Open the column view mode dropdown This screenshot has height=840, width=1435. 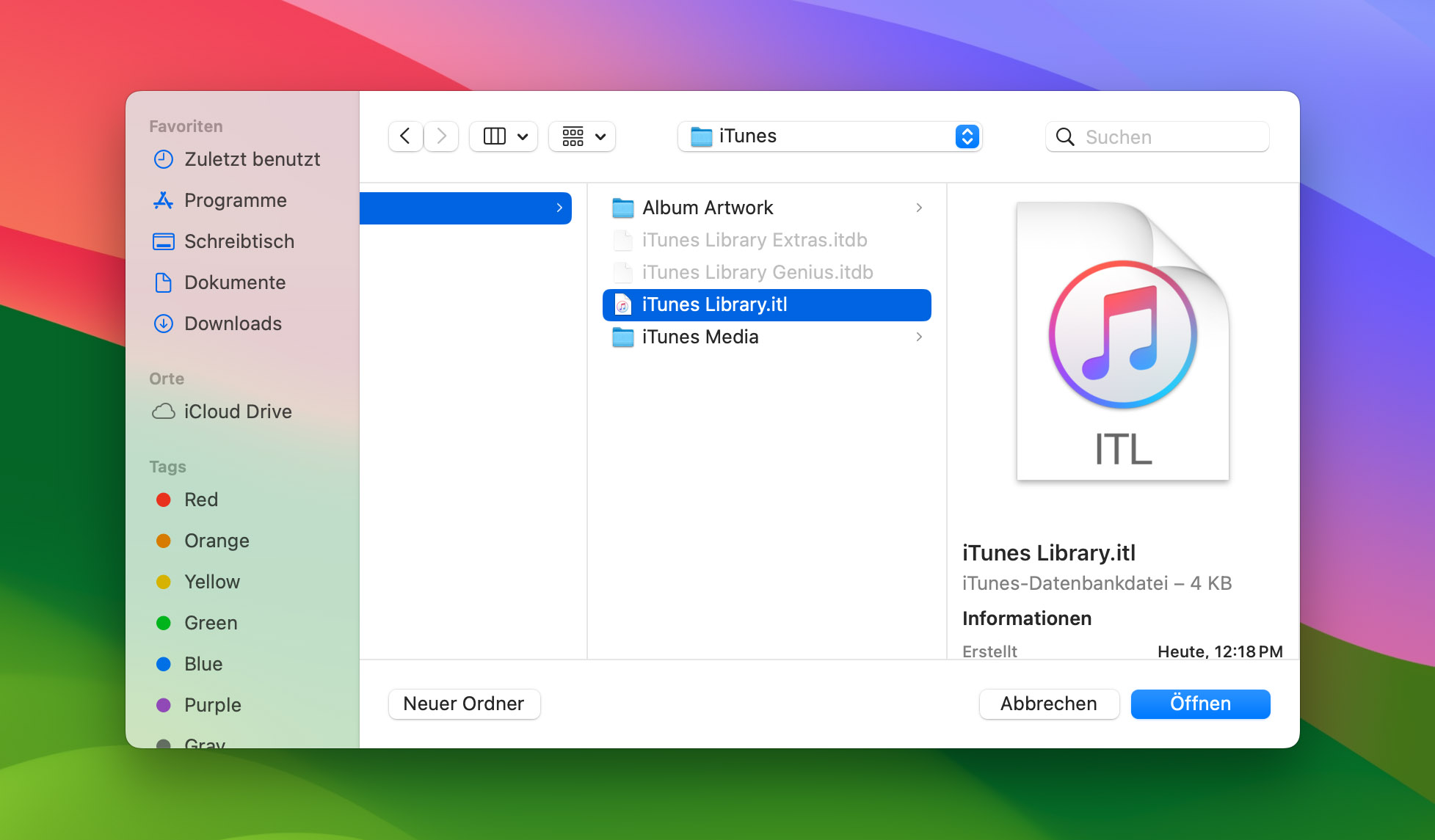click(x=504, y=136)
